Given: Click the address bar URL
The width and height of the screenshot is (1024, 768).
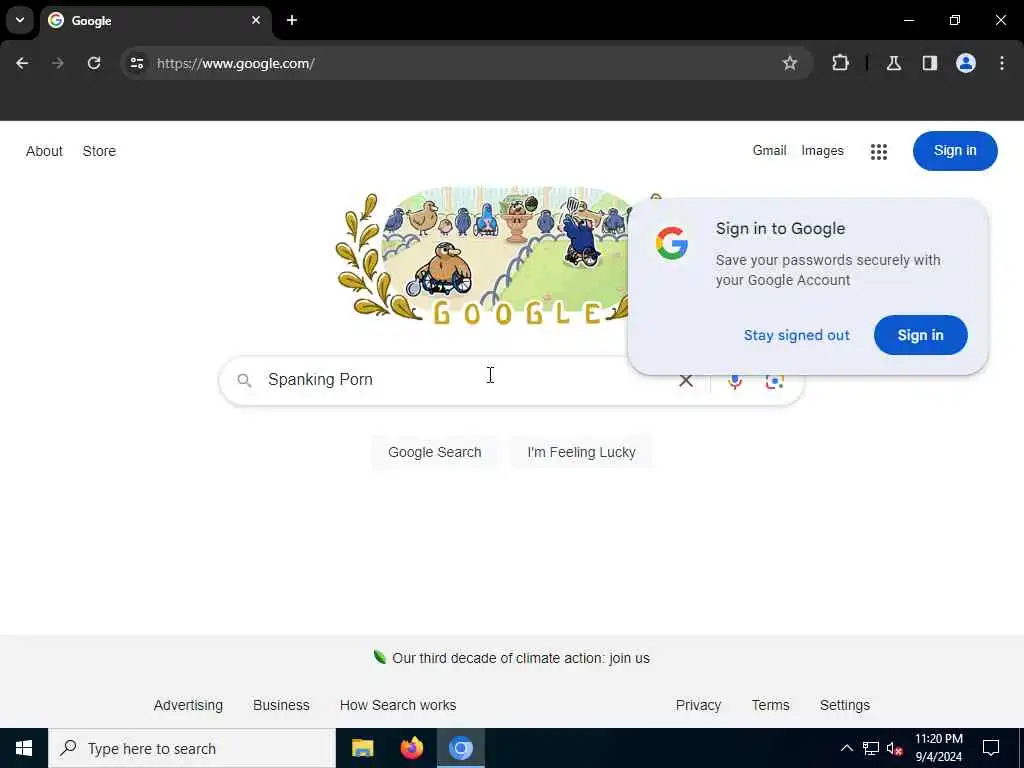Looking at the screenshot, I should tap(236, 63).
